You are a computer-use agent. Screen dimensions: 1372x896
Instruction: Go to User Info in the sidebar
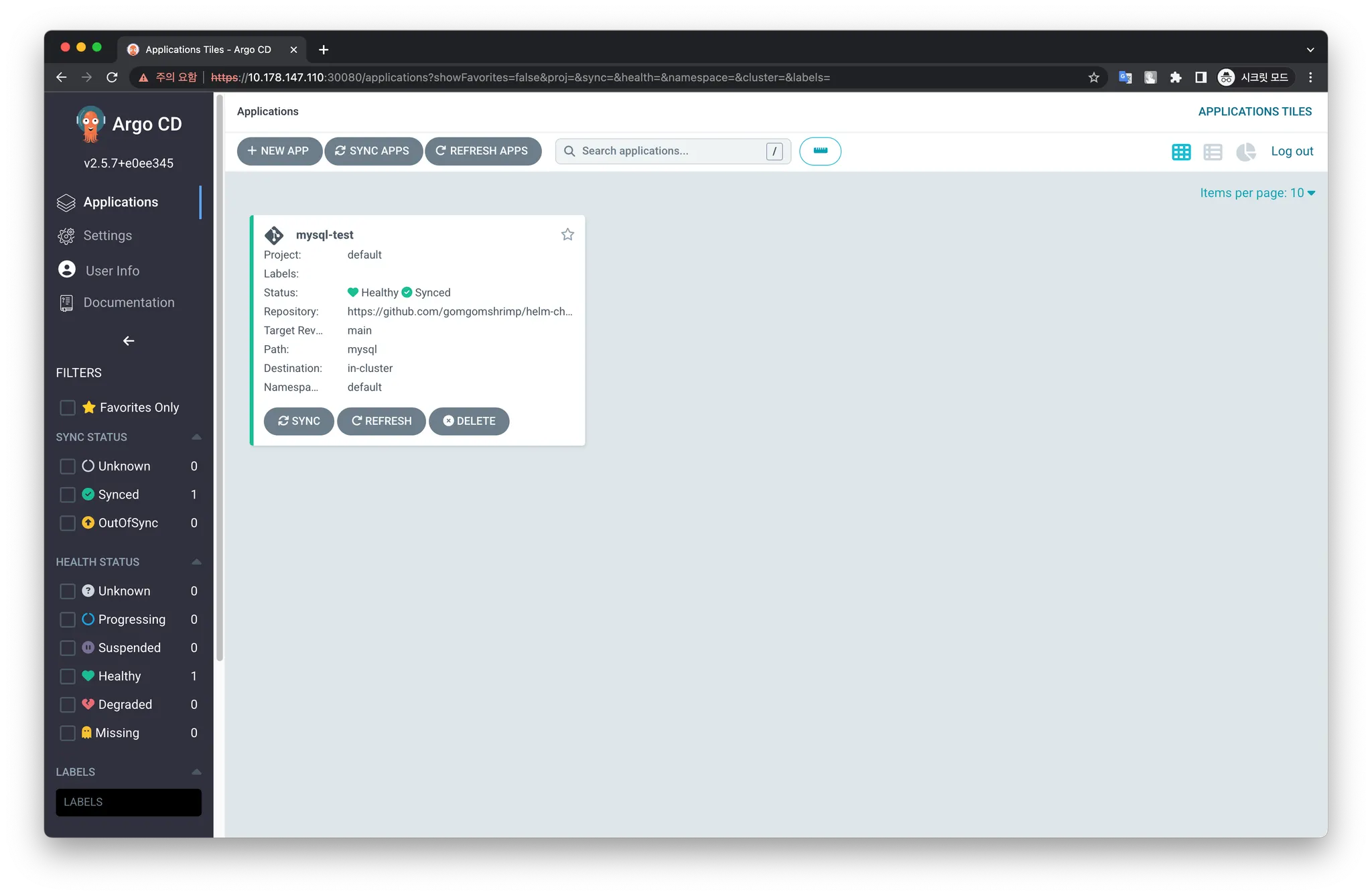112,271
